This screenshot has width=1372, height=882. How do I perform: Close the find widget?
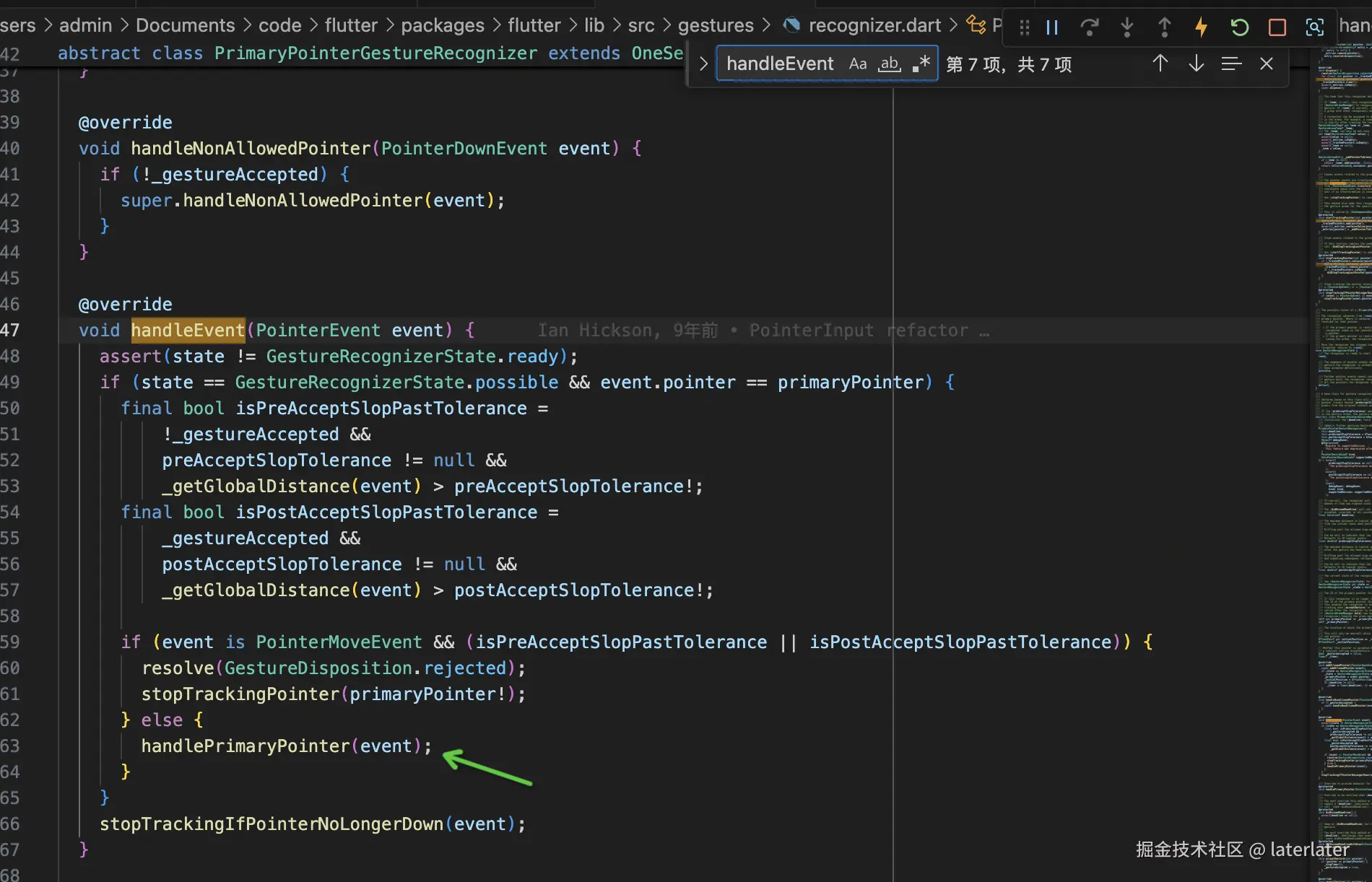pos(1267,64)
